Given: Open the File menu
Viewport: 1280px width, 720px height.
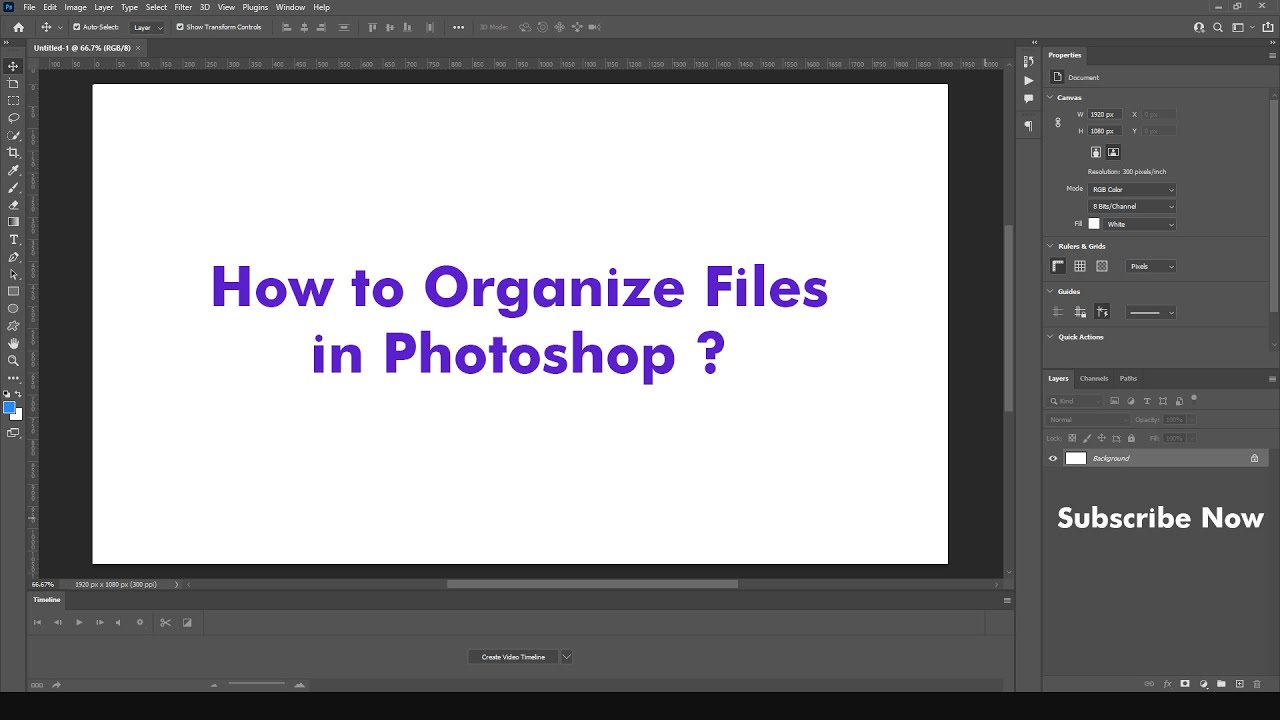Looking at the screenshot, I should coord(29,7).
